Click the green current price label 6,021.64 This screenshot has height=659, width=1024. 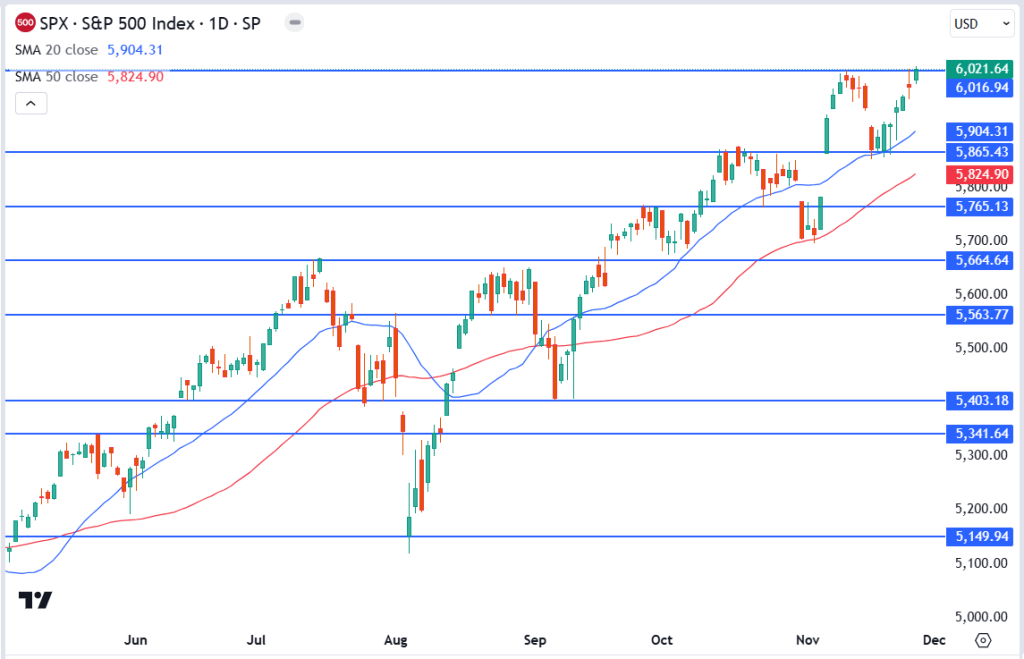point(980,69)
